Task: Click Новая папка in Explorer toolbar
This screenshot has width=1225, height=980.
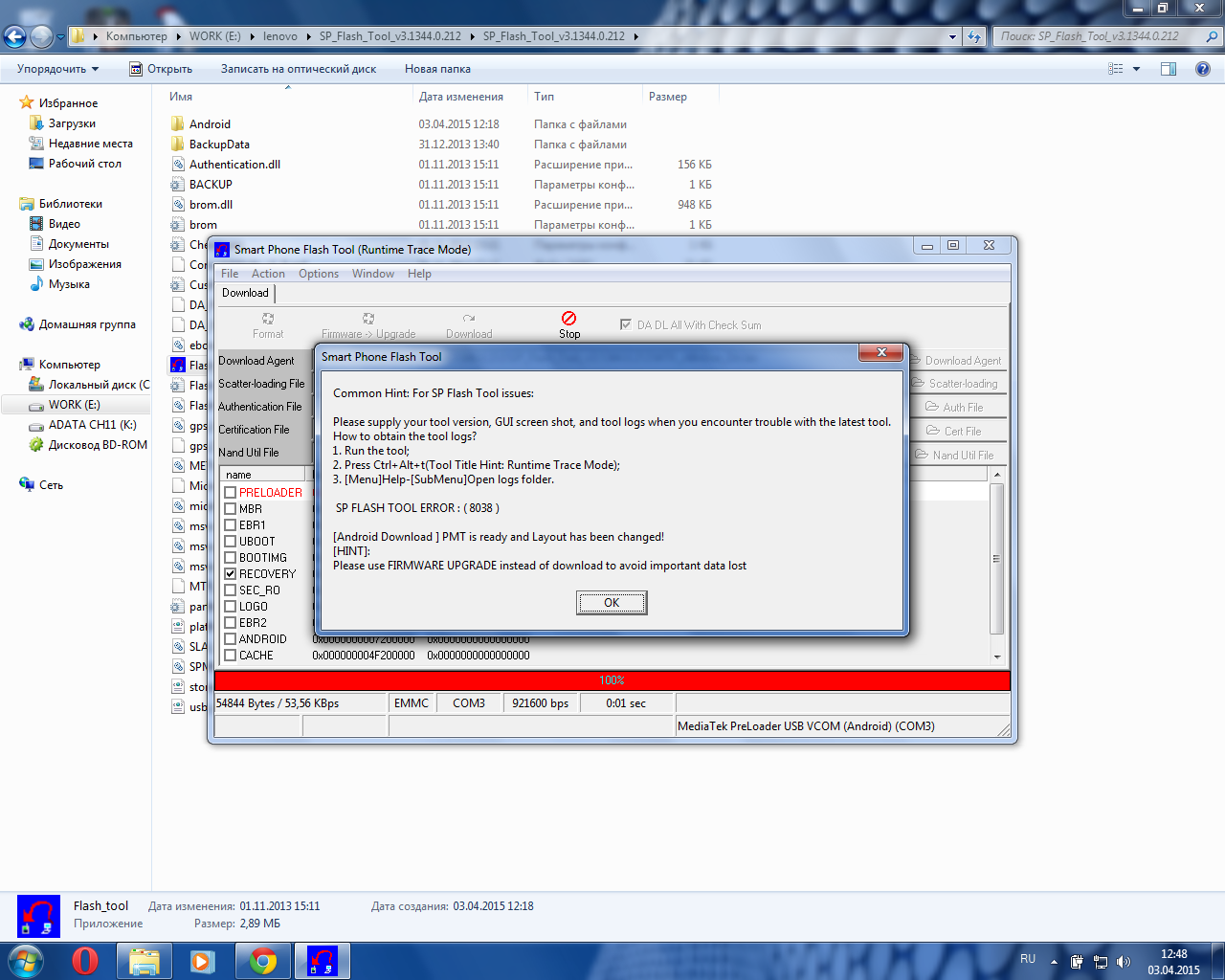Action: [x=437, y=69]
